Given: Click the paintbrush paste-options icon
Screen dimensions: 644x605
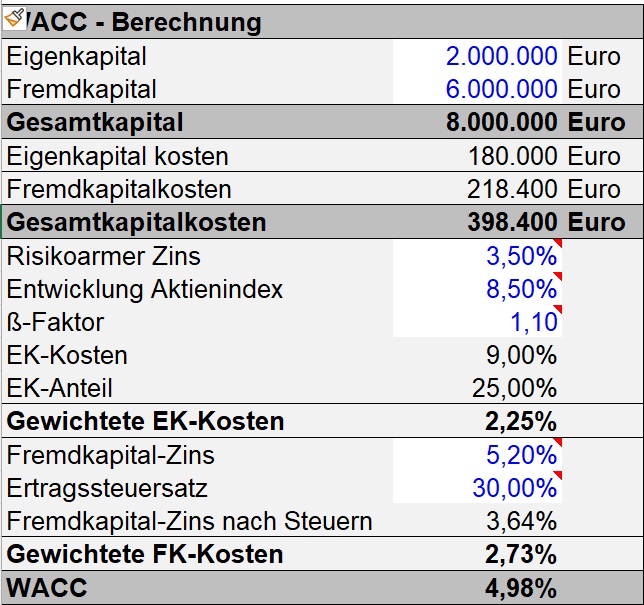Looking at the screenshot, I should point(14,18).
